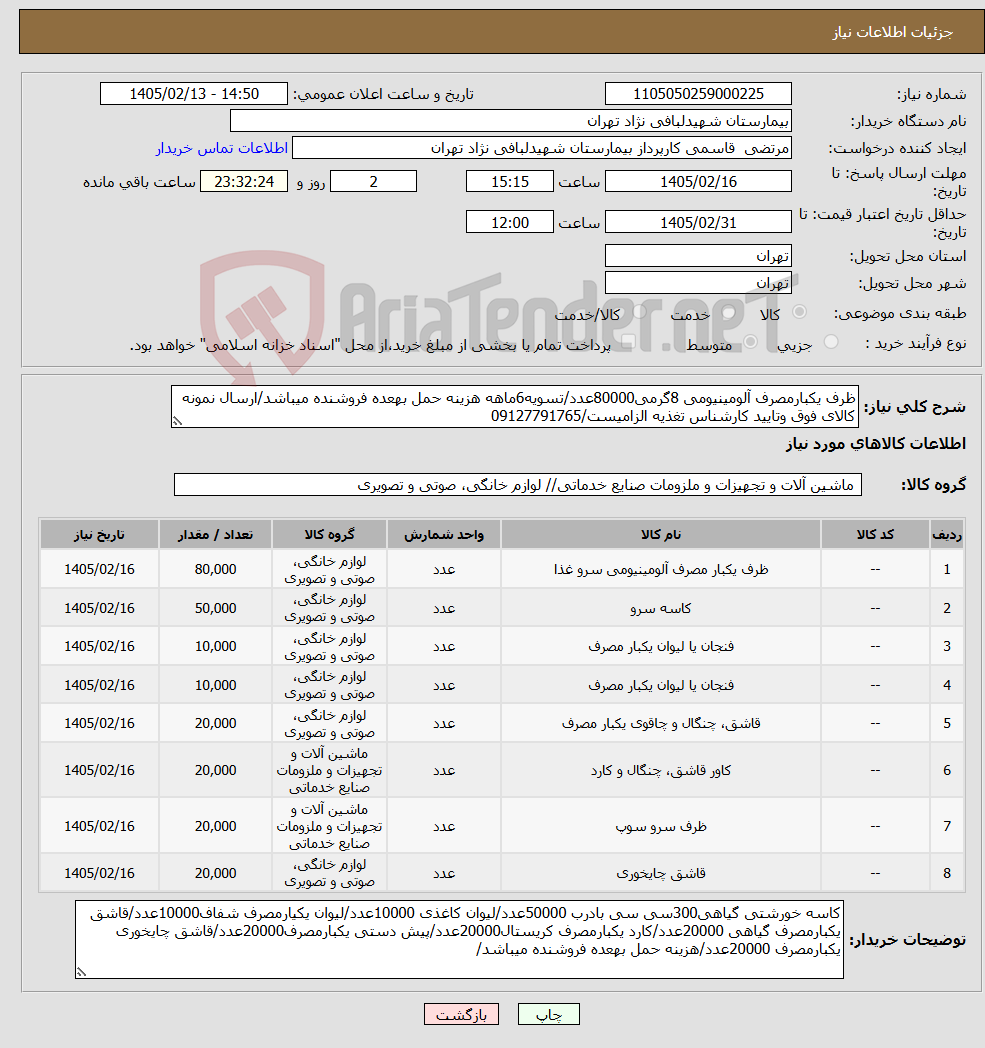Click the نام کالا column header
Viewport: 985px width, 1048px height.
pyautogui.click(x=661, y=535)
